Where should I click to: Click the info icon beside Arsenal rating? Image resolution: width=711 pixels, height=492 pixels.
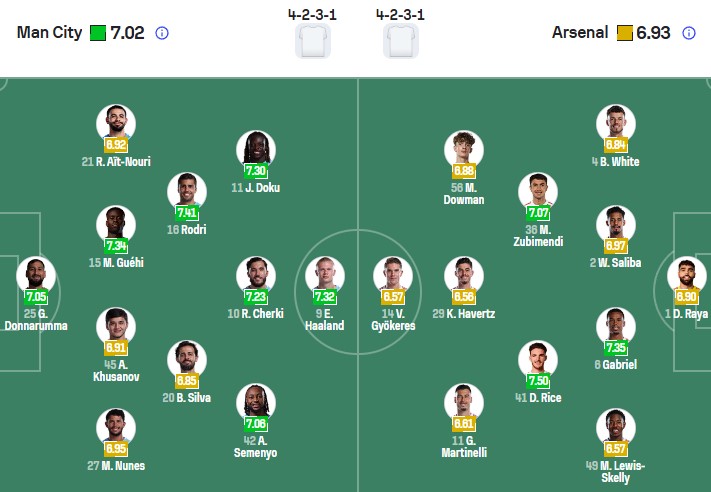coord(688,32)
